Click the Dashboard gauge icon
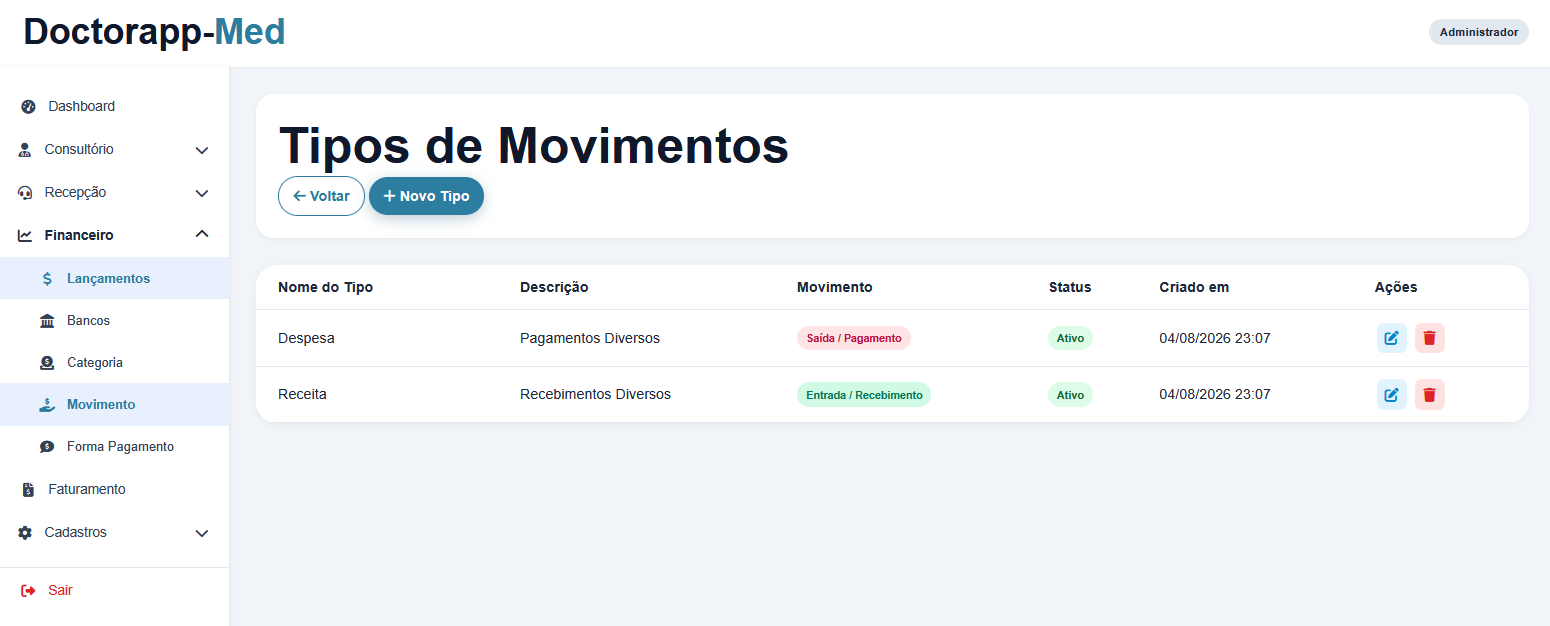 pos(28,107)
